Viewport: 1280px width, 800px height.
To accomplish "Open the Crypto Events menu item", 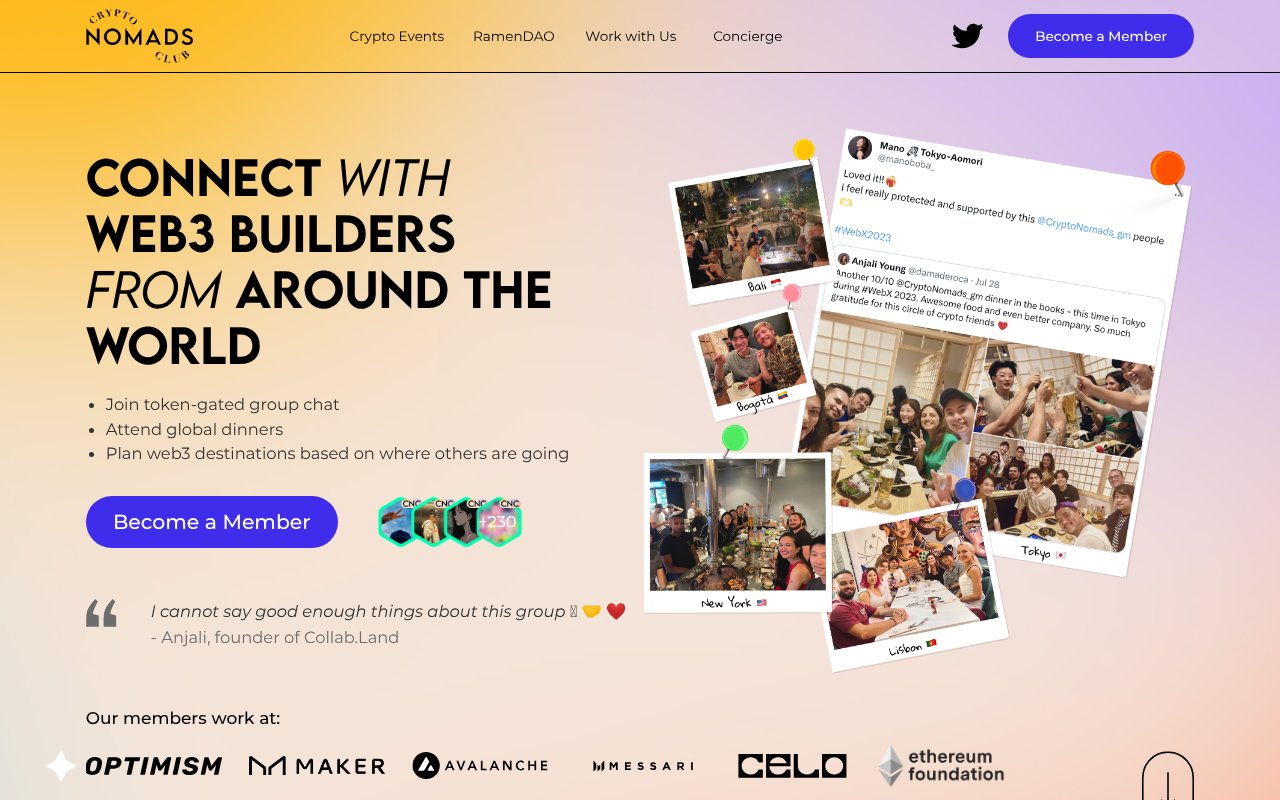I will pos(396,36).
